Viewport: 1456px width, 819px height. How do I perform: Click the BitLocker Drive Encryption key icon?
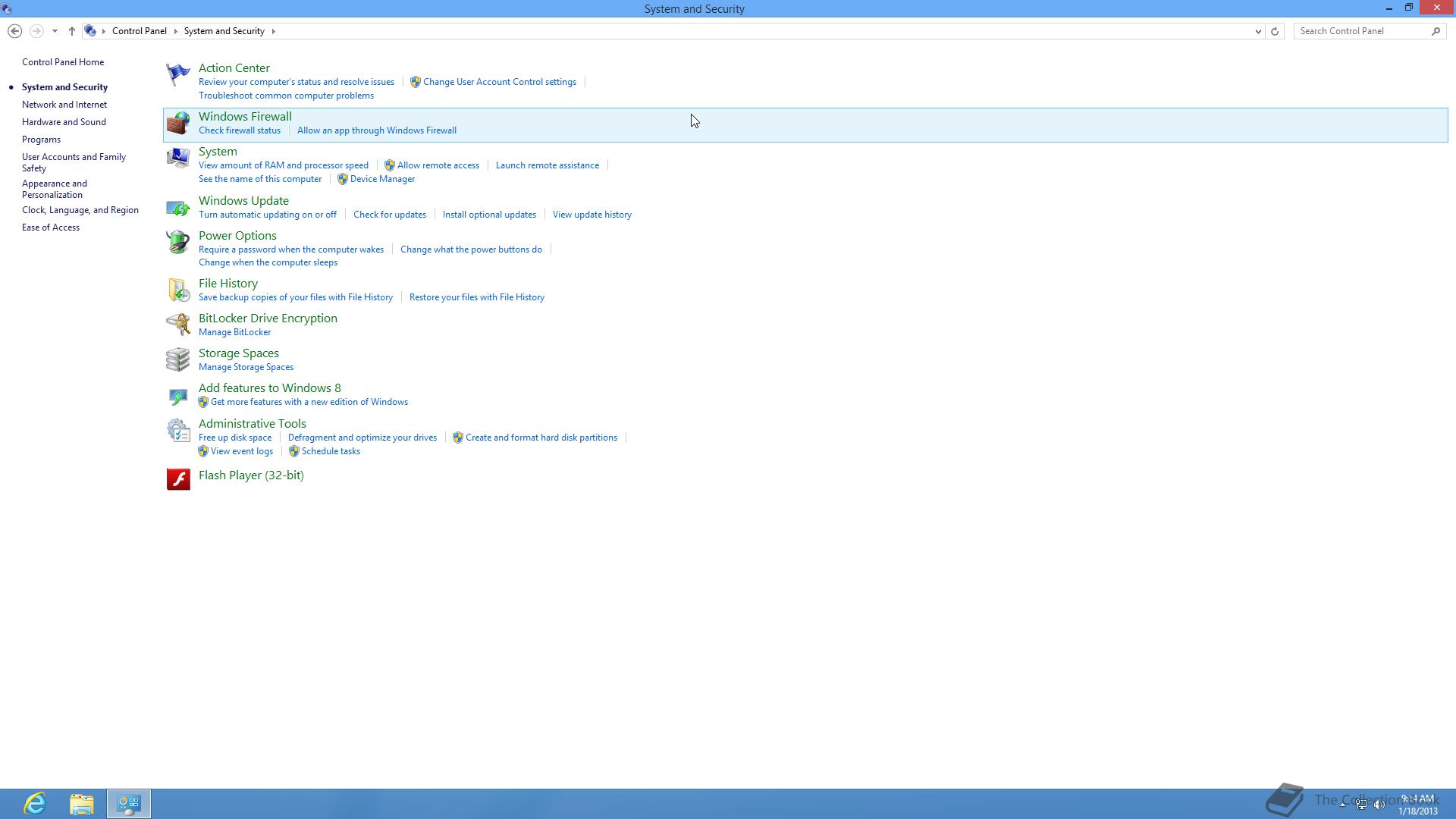pos(177,325)
